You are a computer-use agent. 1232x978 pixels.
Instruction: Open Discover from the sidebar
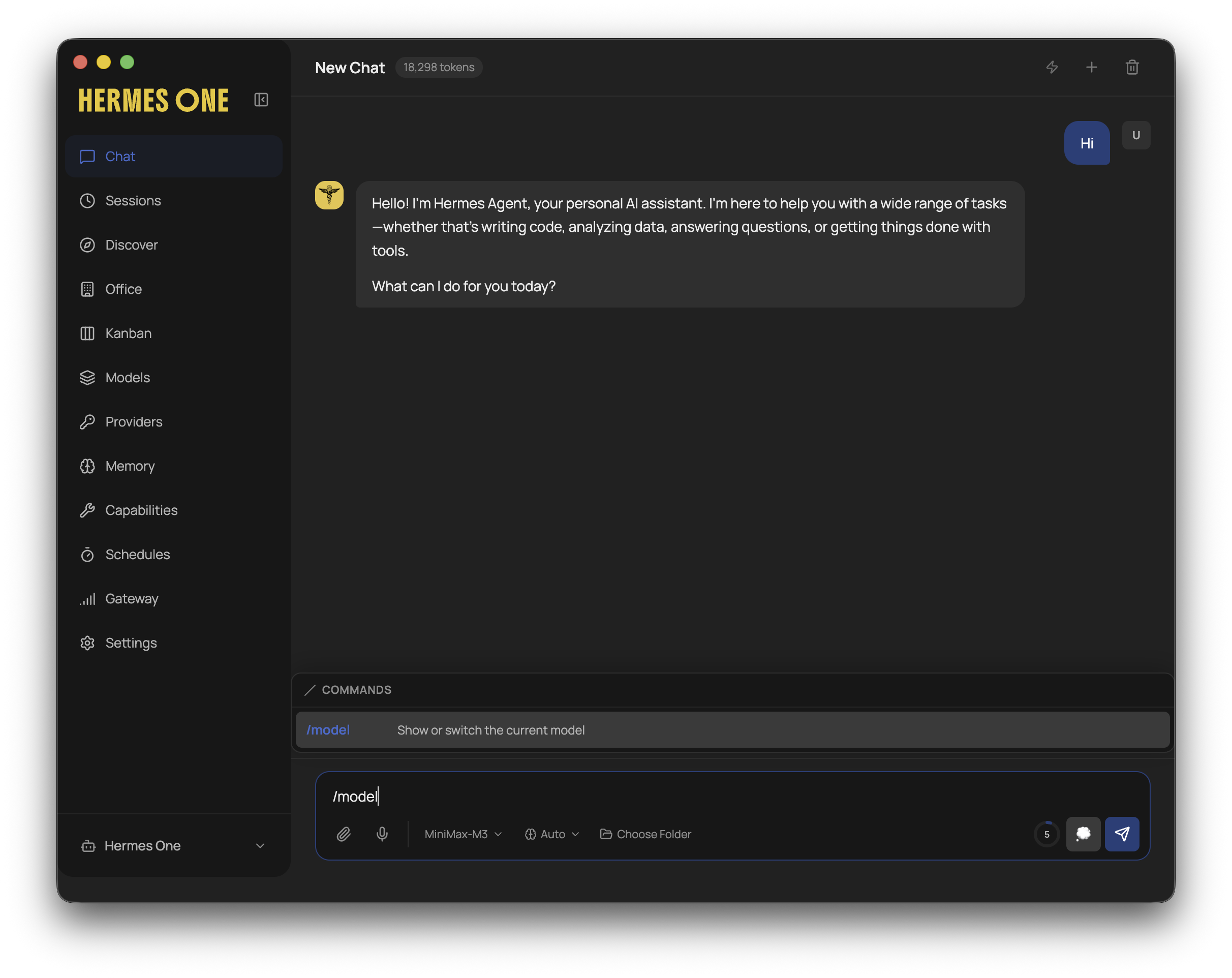coord(174,244)
